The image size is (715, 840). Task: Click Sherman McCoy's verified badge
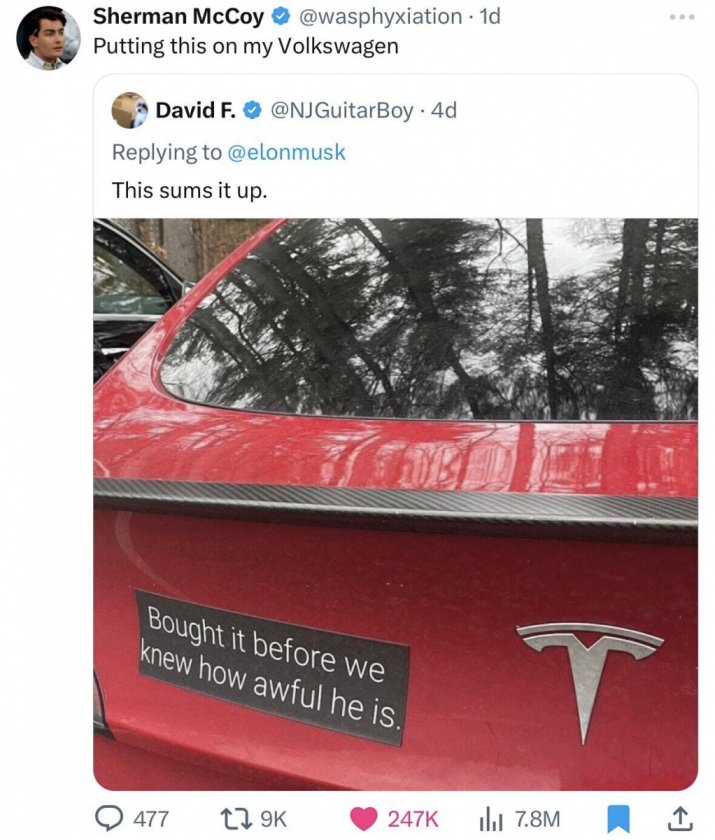point(280,17)
